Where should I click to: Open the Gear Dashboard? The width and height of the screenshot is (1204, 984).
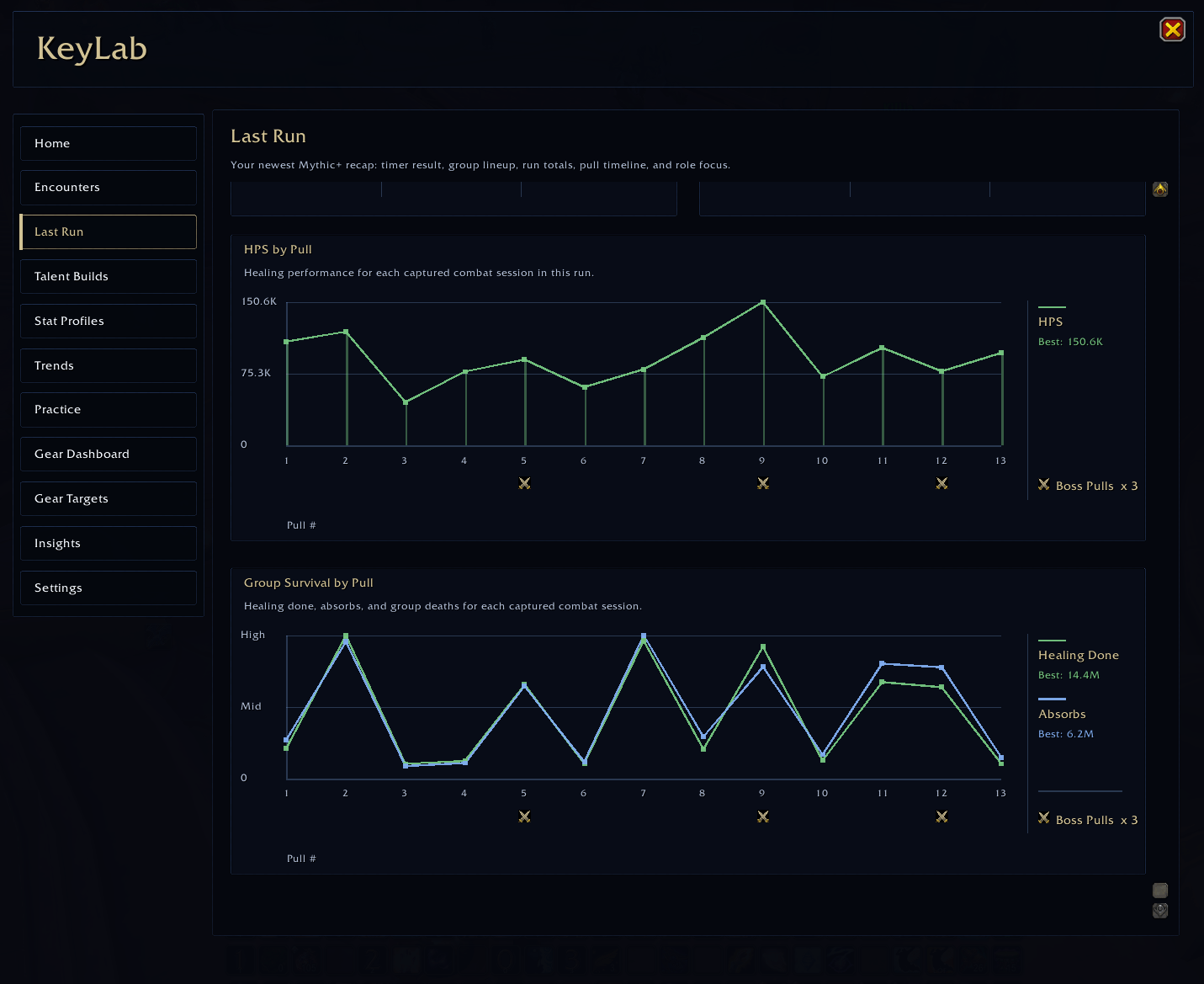[x=109, y=454]
